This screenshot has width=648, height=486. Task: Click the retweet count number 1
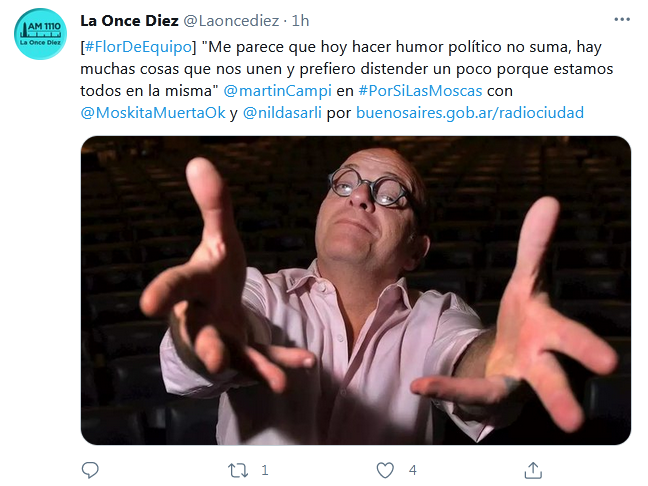click(265, 470)
